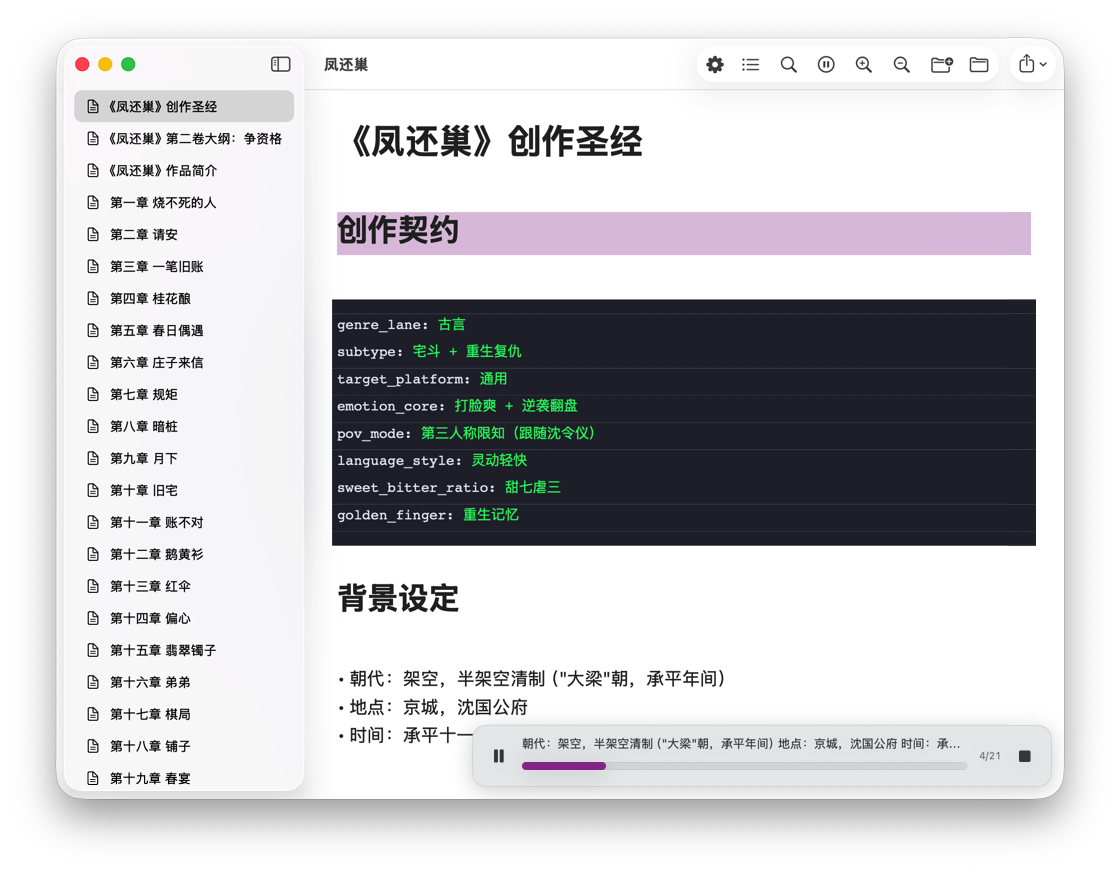Click the highlighted 创作契约 heading

[x=684, y=233]
